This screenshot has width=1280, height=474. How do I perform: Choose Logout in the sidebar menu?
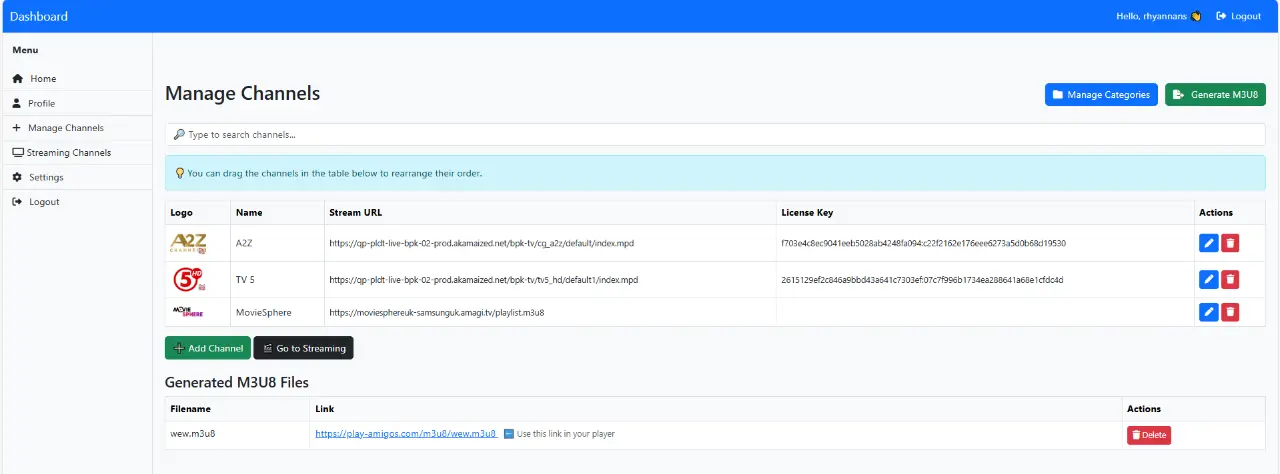tap(76, 202)
